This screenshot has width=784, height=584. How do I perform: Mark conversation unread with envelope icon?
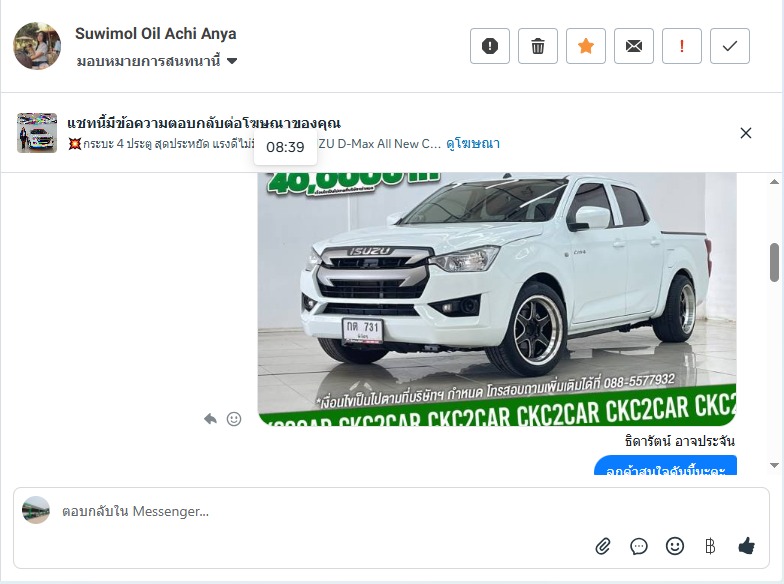(634, 46)
